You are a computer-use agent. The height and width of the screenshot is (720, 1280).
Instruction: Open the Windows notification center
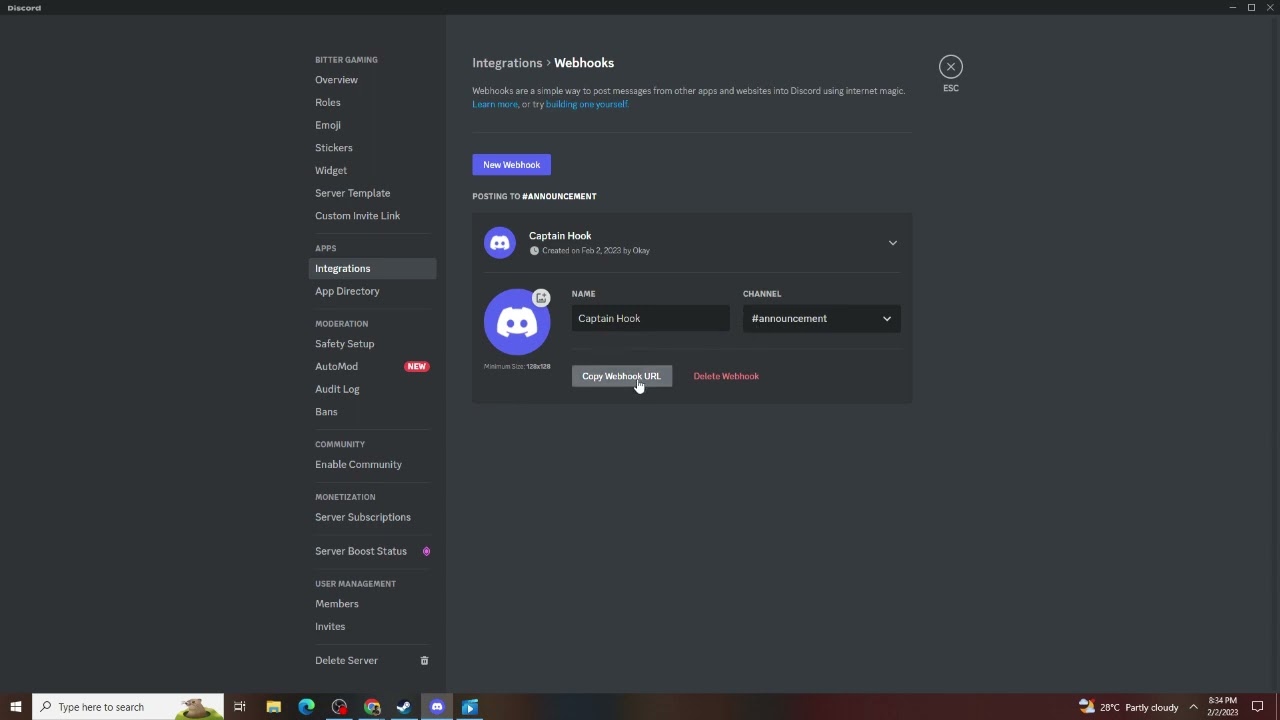[x=1258, y=707]
